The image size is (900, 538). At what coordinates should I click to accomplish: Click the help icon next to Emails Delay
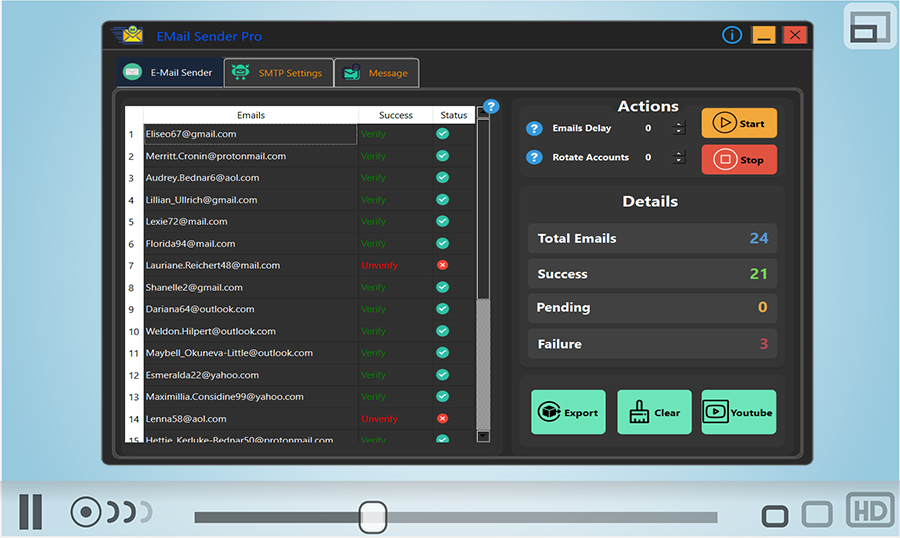(534, 128)
